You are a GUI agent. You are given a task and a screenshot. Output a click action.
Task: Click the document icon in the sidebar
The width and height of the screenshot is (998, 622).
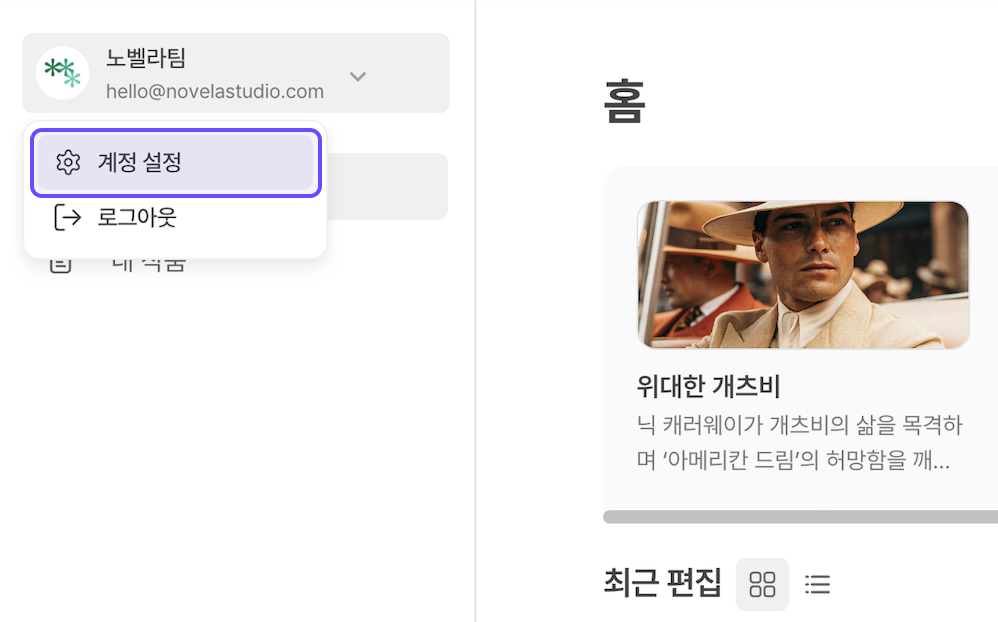point(60,264)
